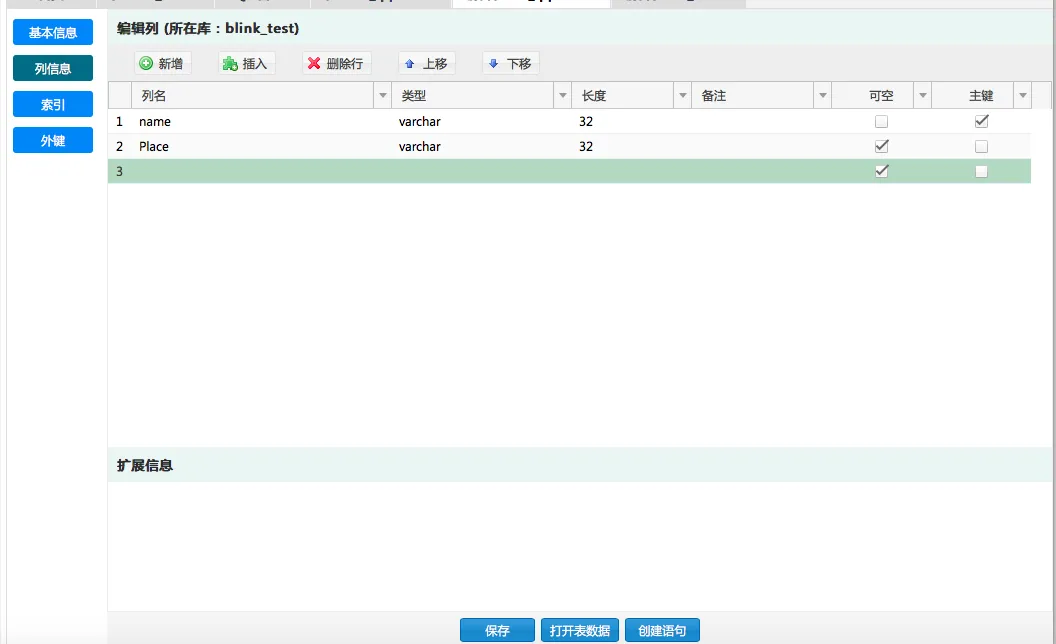Click the 打开表数据 button
The height and width of the screenshot is (644, 1056).
(579, 631)
